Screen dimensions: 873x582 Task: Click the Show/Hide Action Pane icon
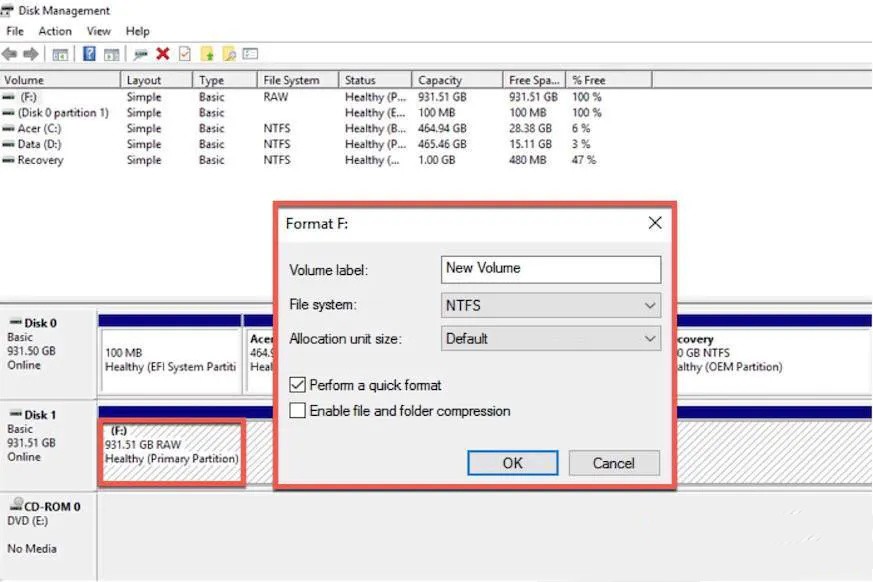(112, 54)
